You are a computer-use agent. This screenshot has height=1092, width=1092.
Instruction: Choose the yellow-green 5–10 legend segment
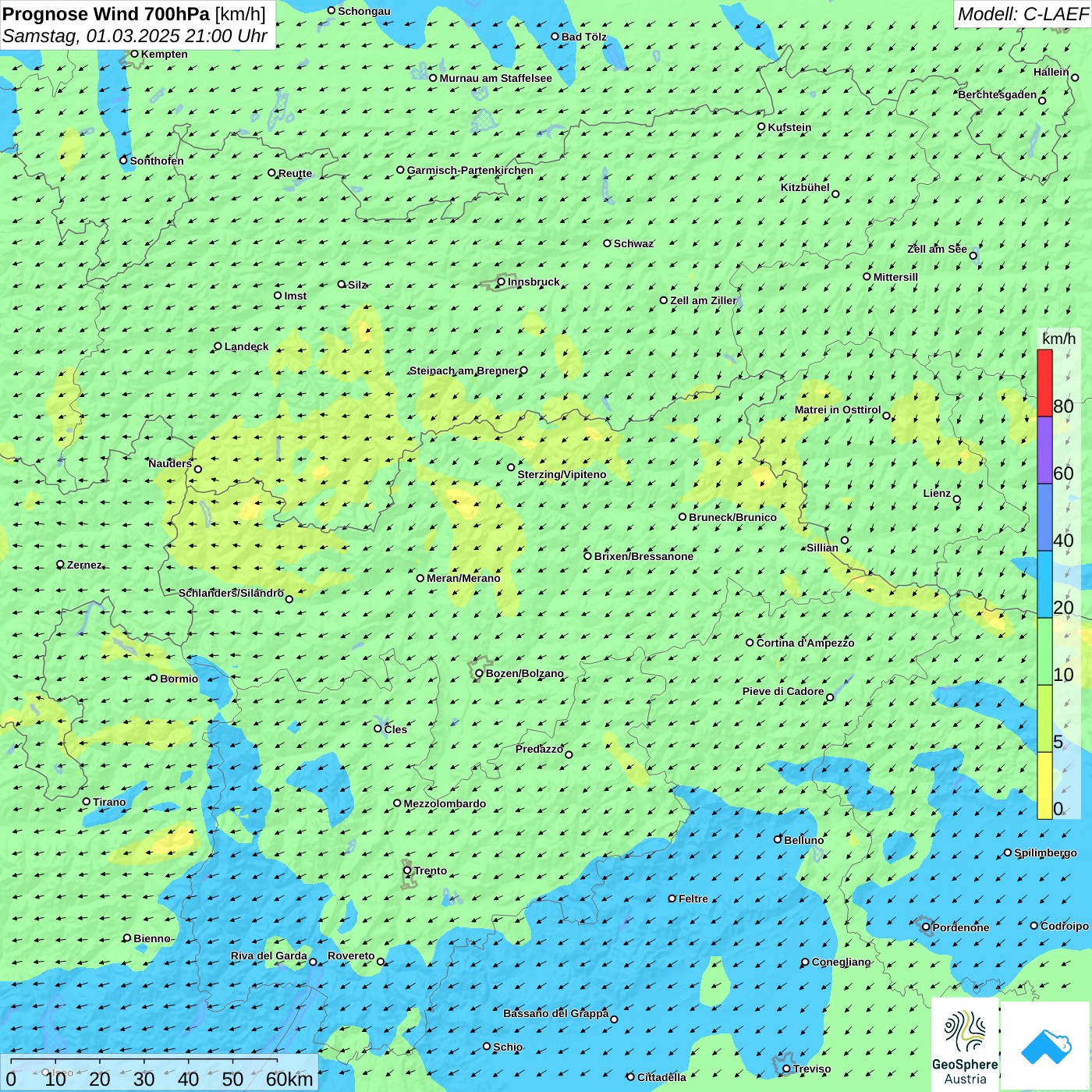(1044, 719)
